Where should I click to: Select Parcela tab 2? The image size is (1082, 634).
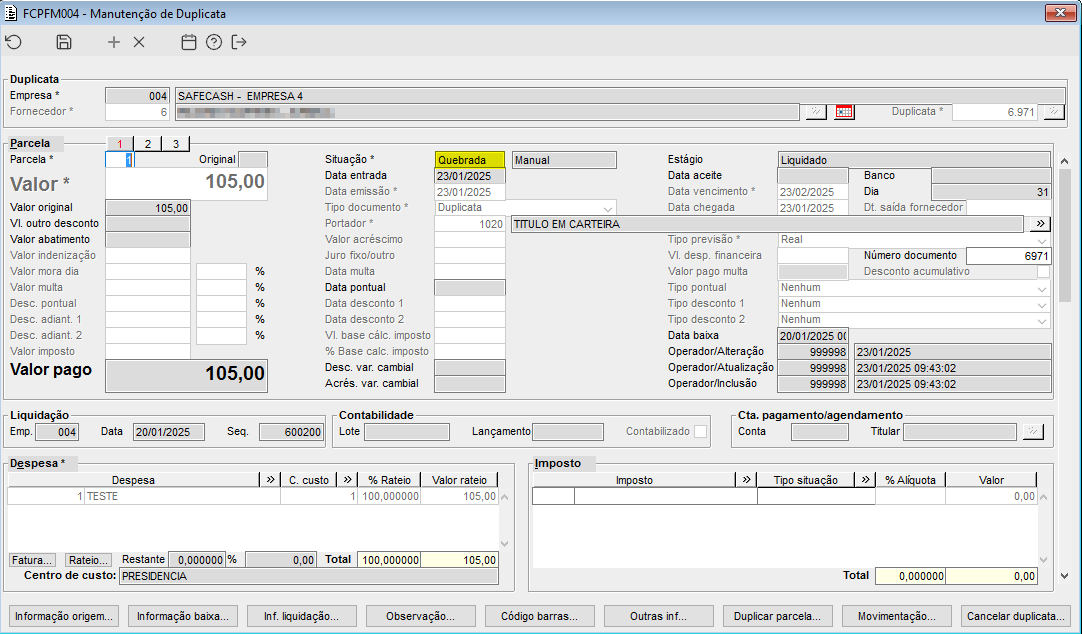coord(148,143)
